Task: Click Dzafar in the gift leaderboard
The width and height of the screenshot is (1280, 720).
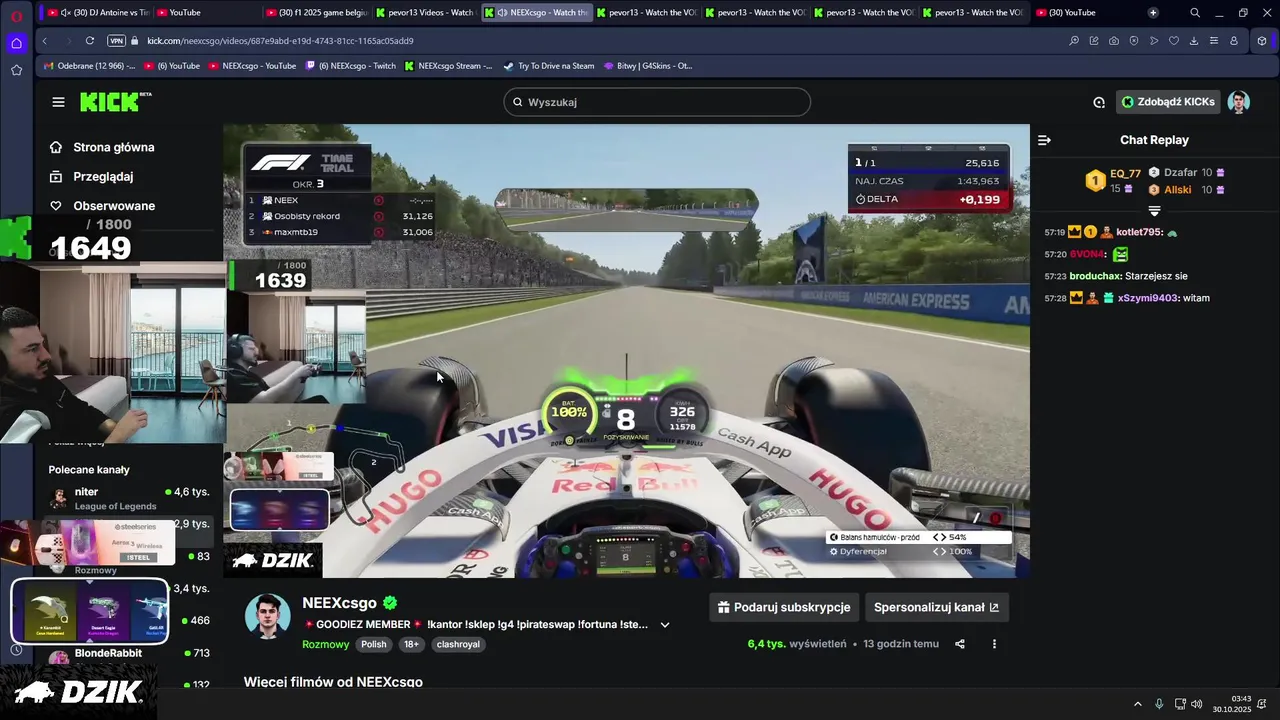Action: [1180, 172]
